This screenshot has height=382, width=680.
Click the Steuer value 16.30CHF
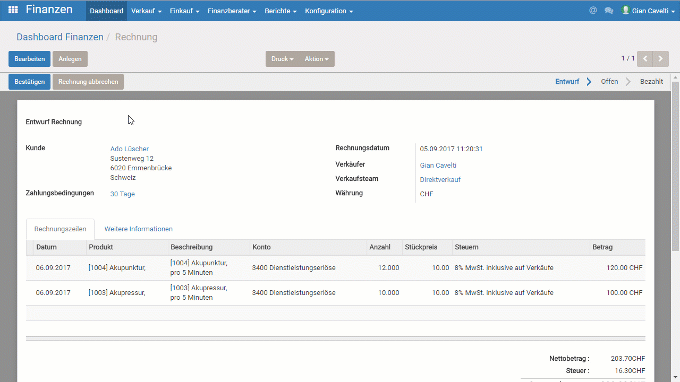tap(630, 371)
